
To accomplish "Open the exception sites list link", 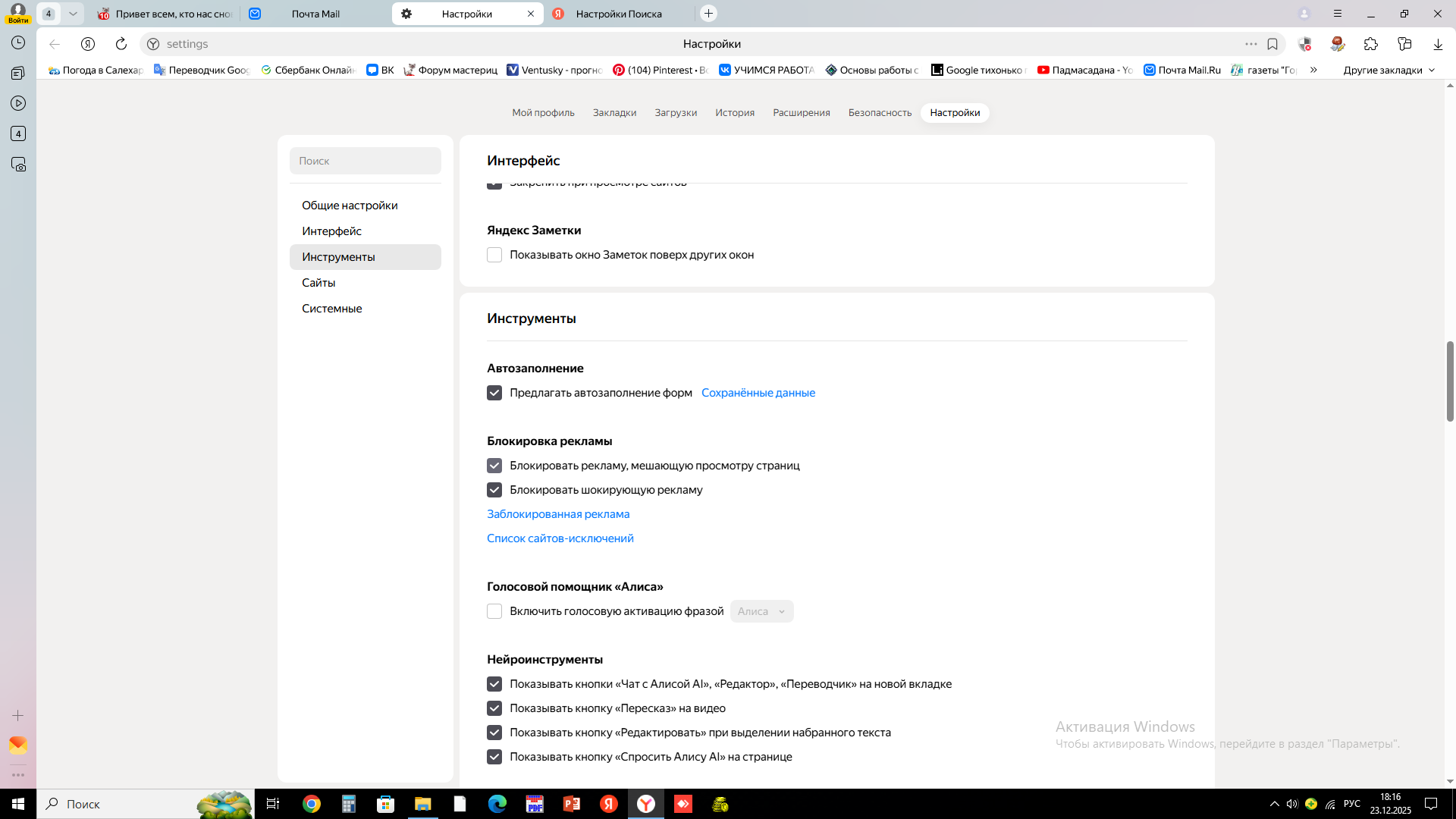I will 560,538.
